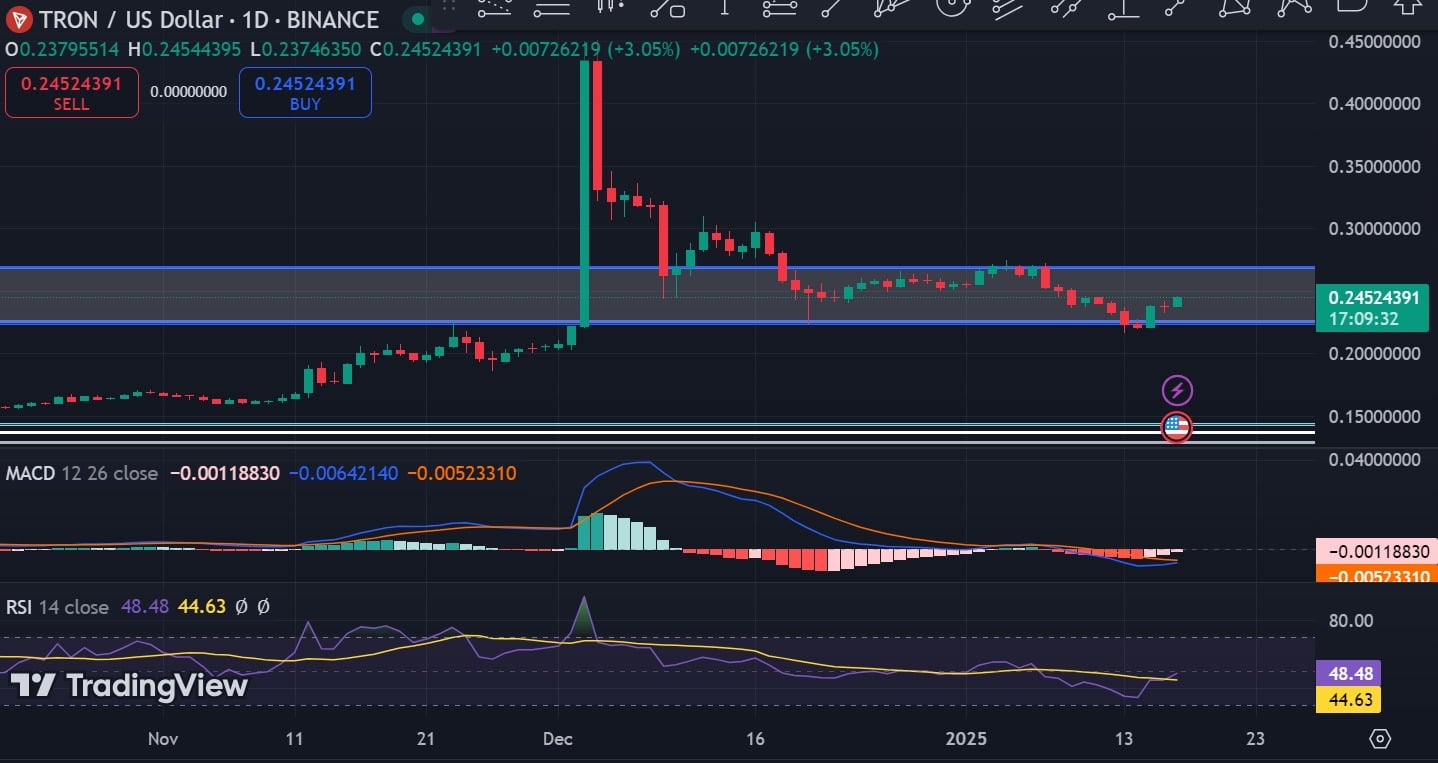This screenshot has height=763, width=1438.
Task: Click the open price value 0.23795514
Action: coord(70,49)
